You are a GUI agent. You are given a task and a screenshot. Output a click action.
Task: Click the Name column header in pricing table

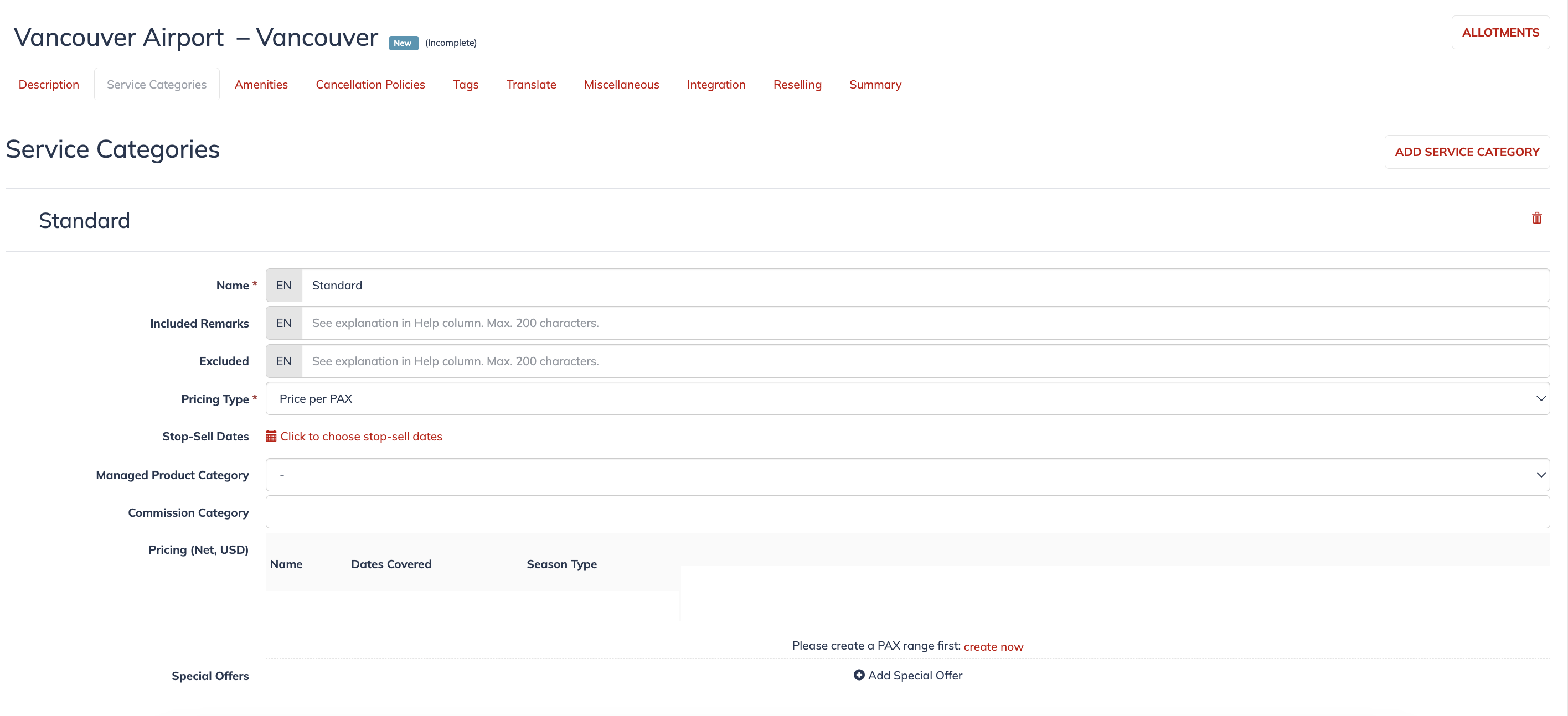point(286,564)
